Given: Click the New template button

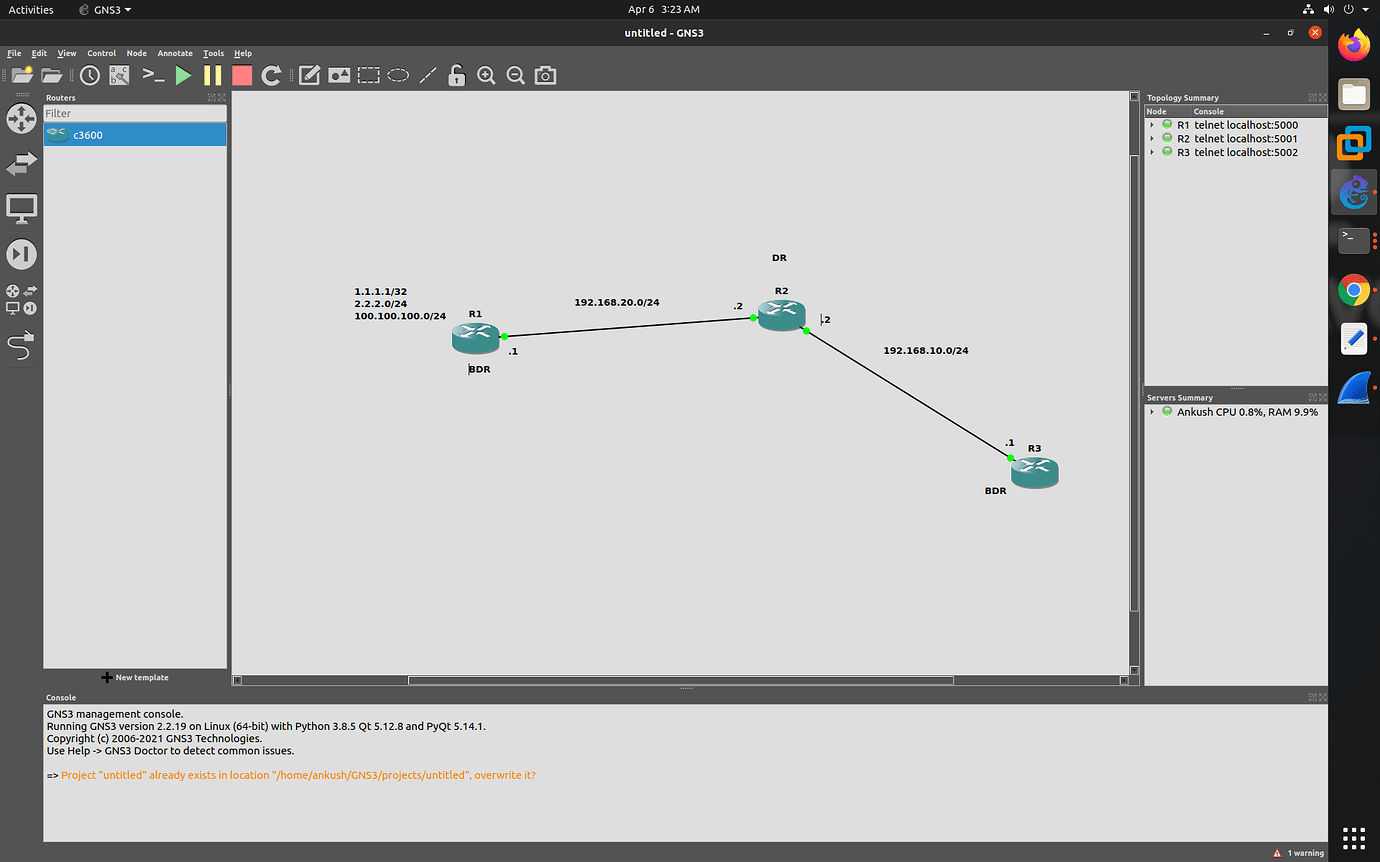Looking at the screenshot, I should click(x=135, y=677).
